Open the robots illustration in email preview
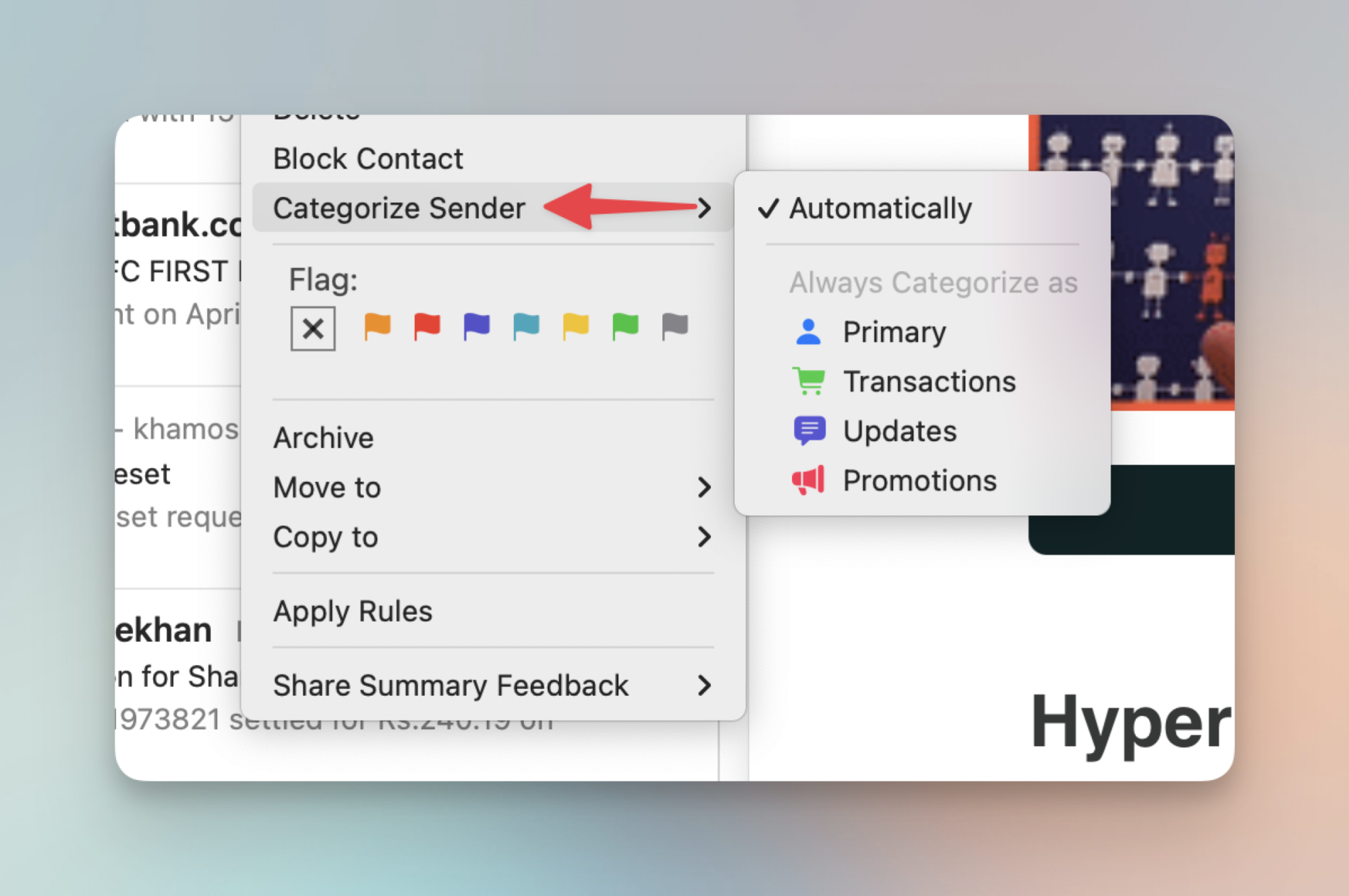1349x896 pixels. [1172, 262]
